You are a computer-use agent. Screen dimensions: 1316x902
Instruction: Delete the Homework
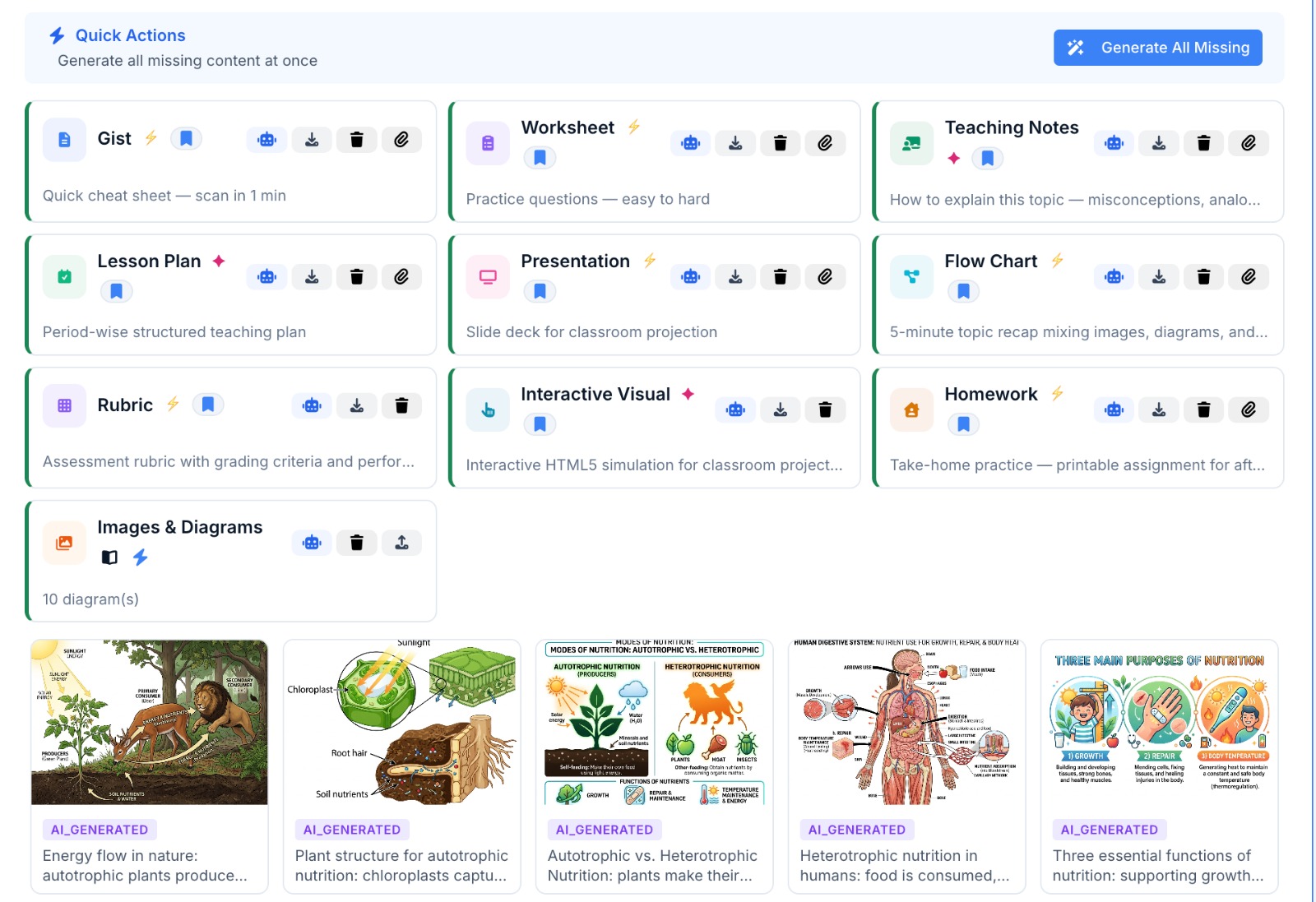click(1204, 409)
